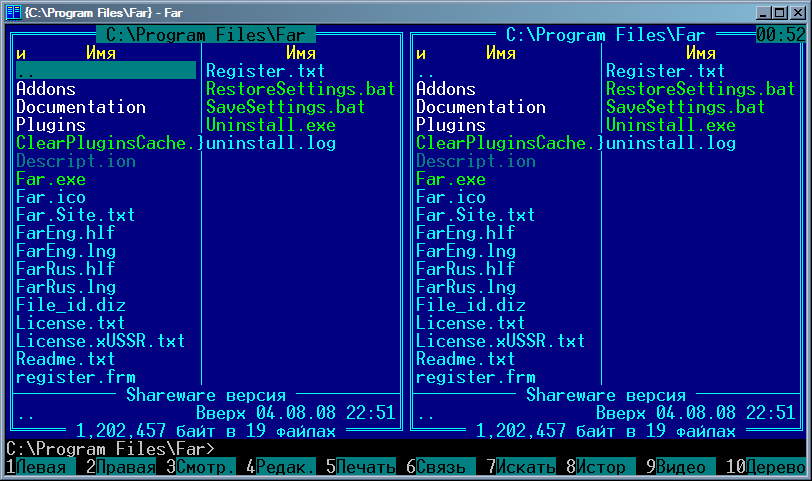Click the command line prompt C:\Program Files\Far>

coord(110,448)
